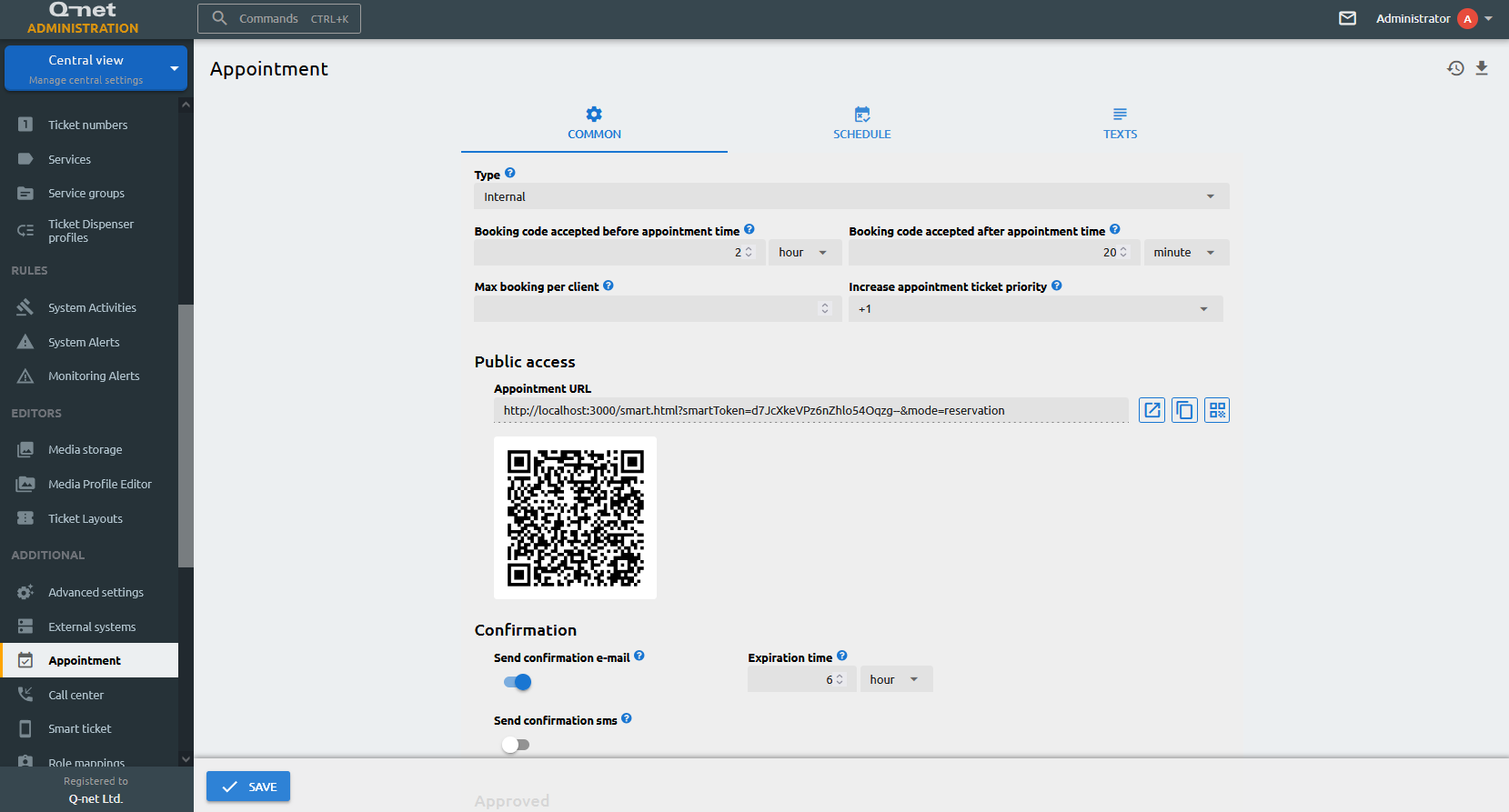Switch to the TEXTS tab
1509x812 pixels.
point(1120,124)
